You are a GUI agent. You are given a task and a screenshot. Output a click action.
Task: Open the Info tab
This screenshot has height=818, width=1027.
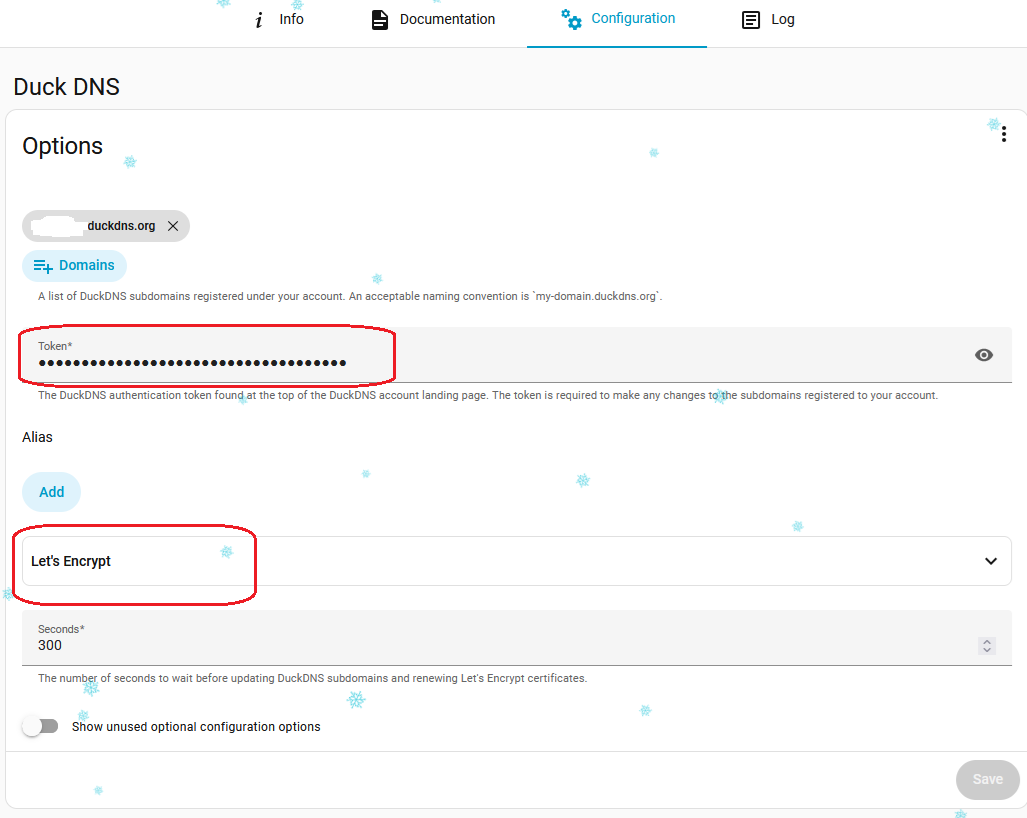click(279, 20)
